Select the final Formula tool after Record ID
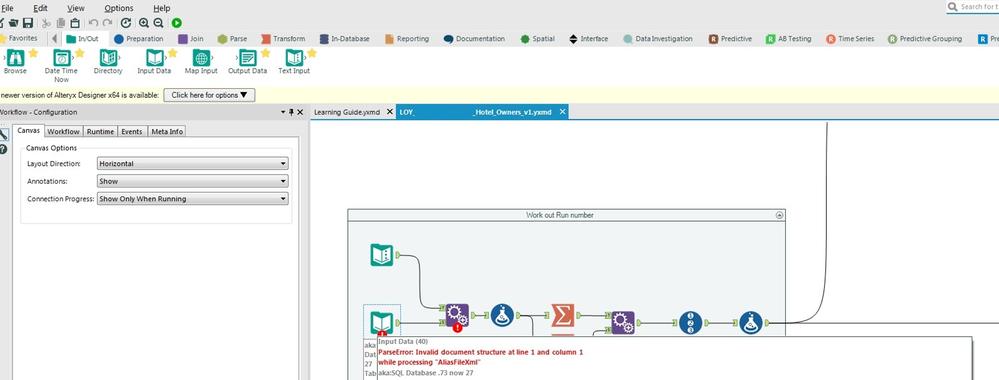999x380 pixels. 751,323
